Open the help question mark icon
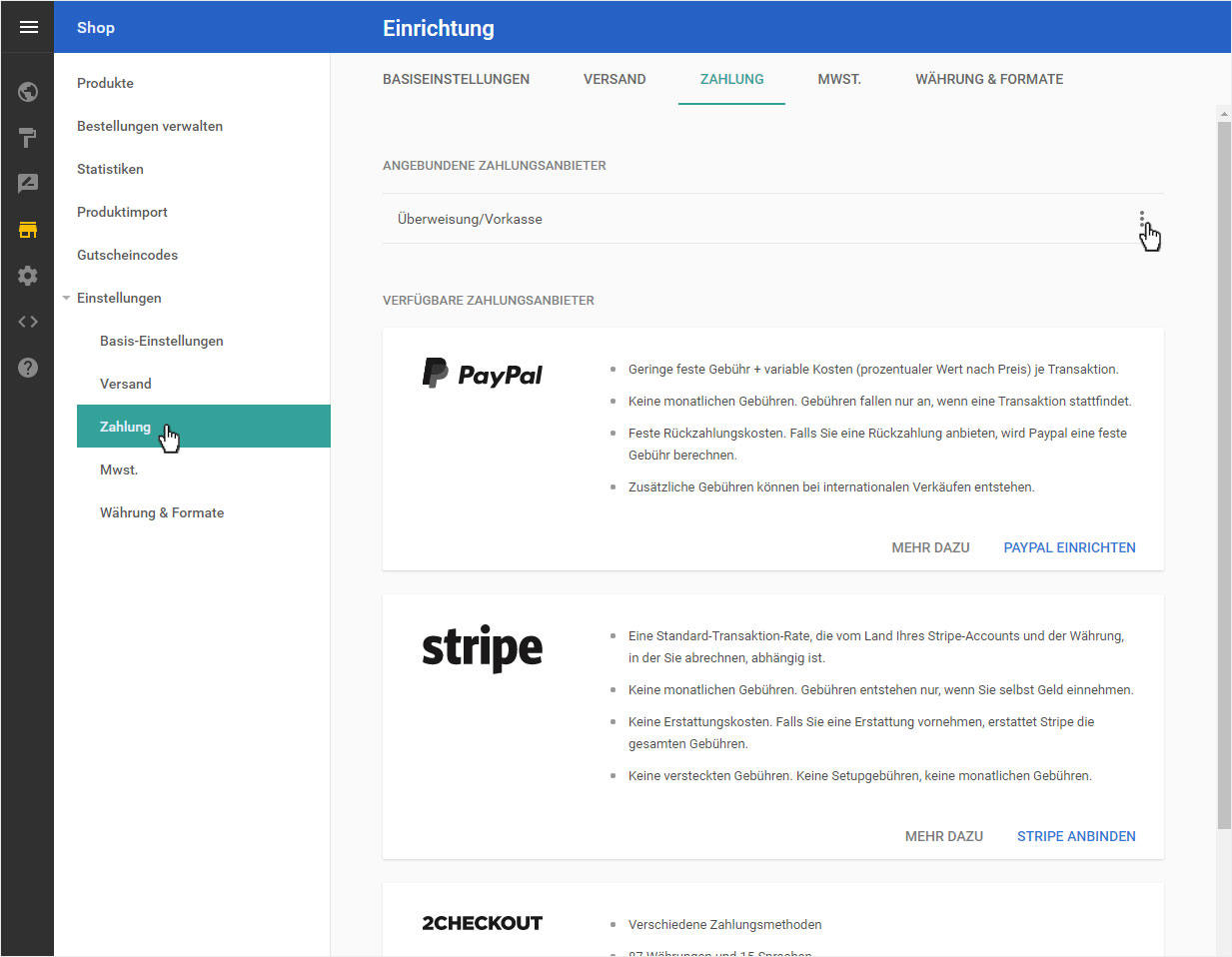Screen dimensions: 1232x957 click(x=28, y=368)
